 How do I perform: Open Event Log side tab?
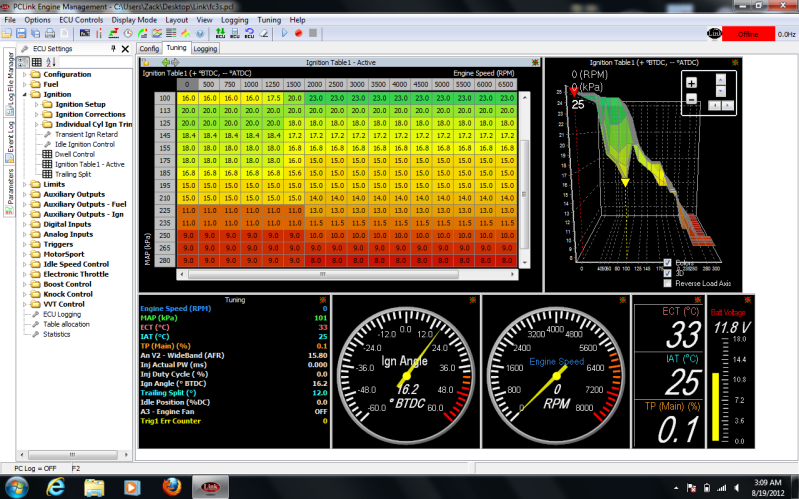(x=10, y=141)
